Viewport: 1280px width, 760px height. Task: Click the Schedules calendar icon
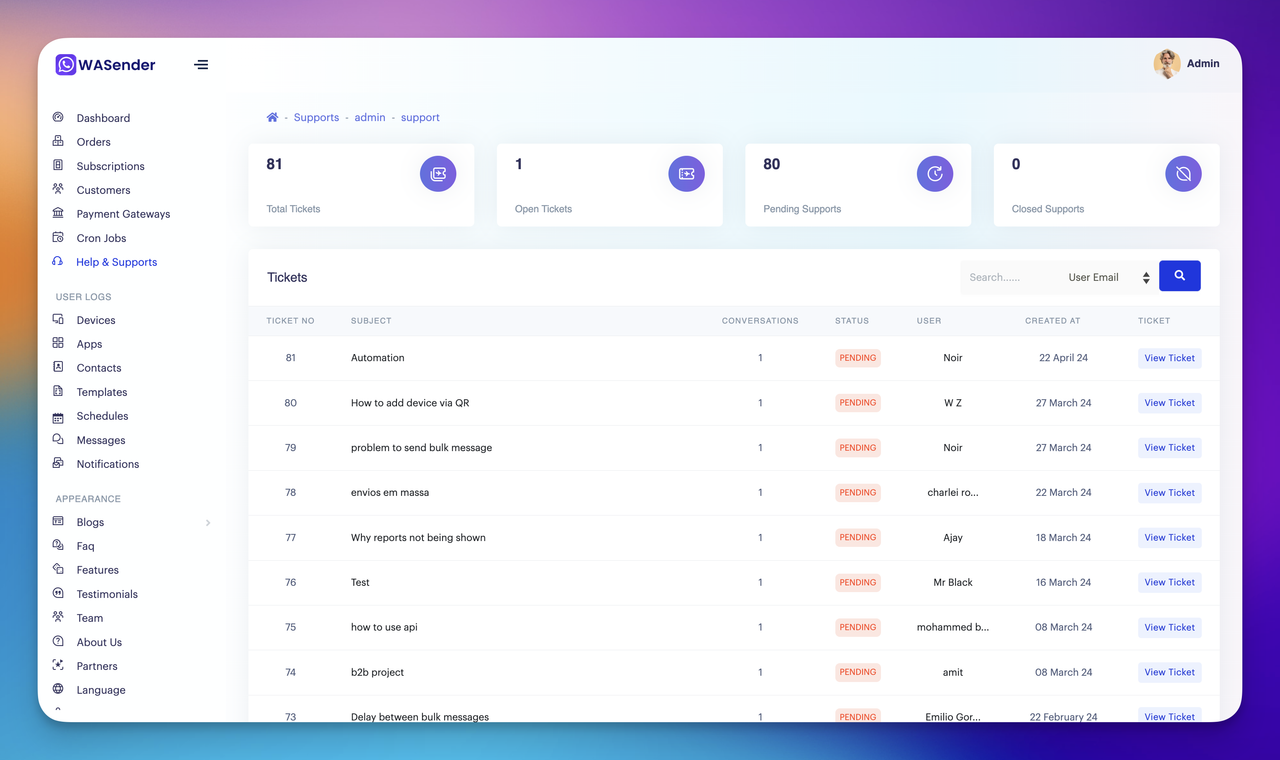58,416
